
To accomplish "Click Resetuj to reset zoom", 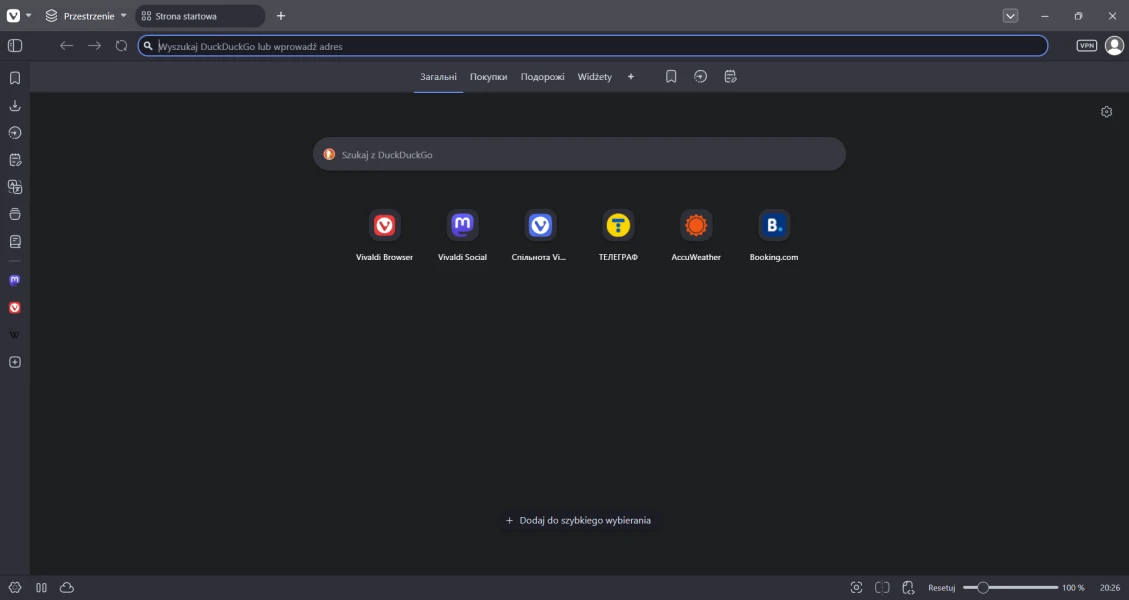I will point(941,588).
